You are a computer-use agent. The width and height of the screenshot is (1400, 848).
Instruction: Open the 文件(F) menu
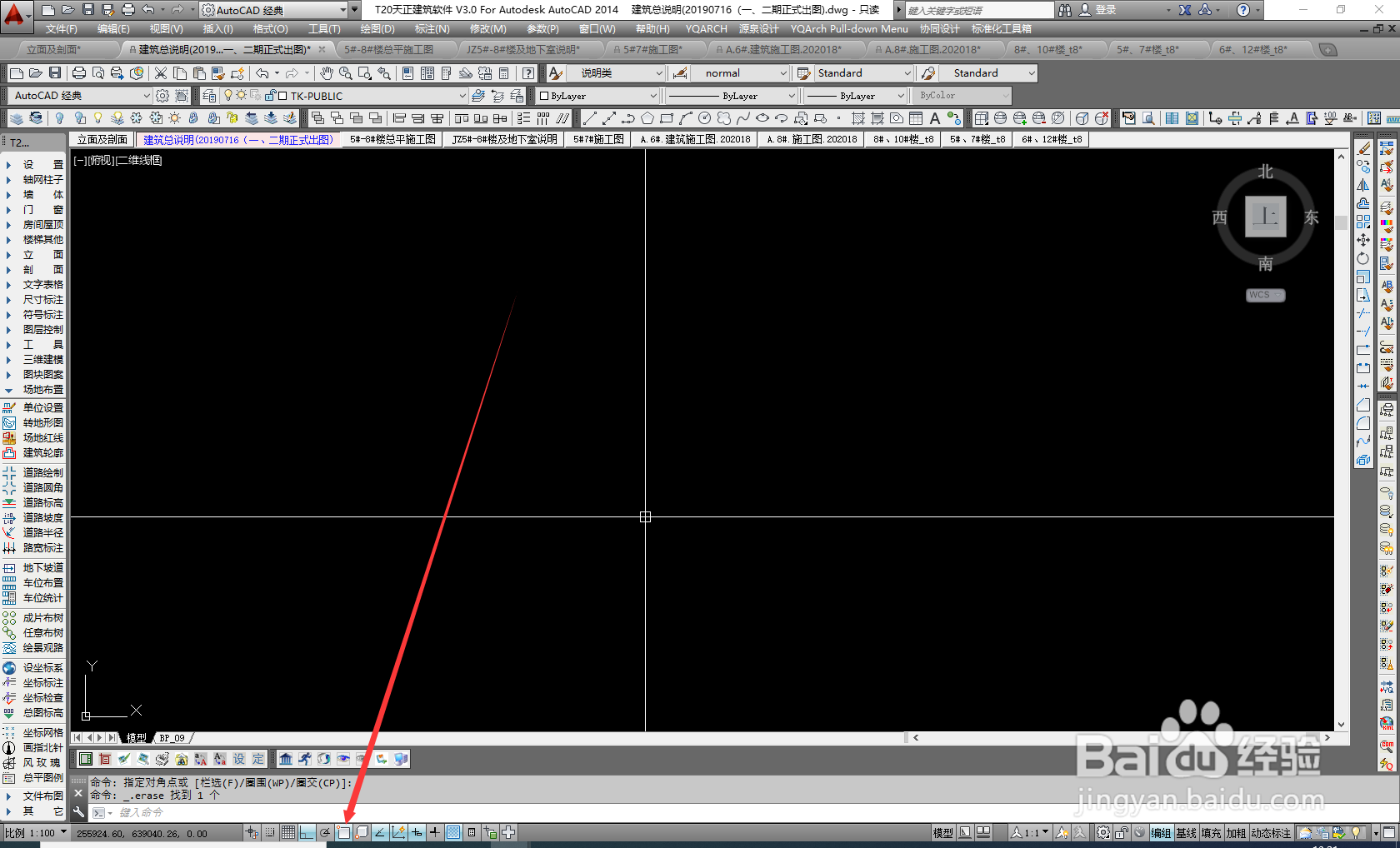click(61, 28)
